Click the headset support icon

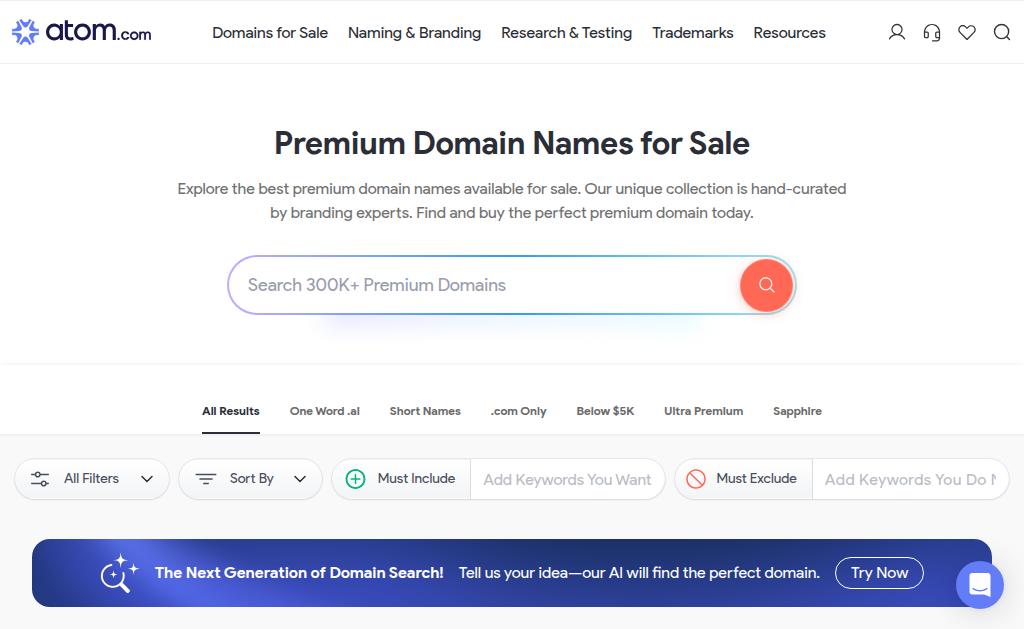pyautogui.click(x=932, y=32)
